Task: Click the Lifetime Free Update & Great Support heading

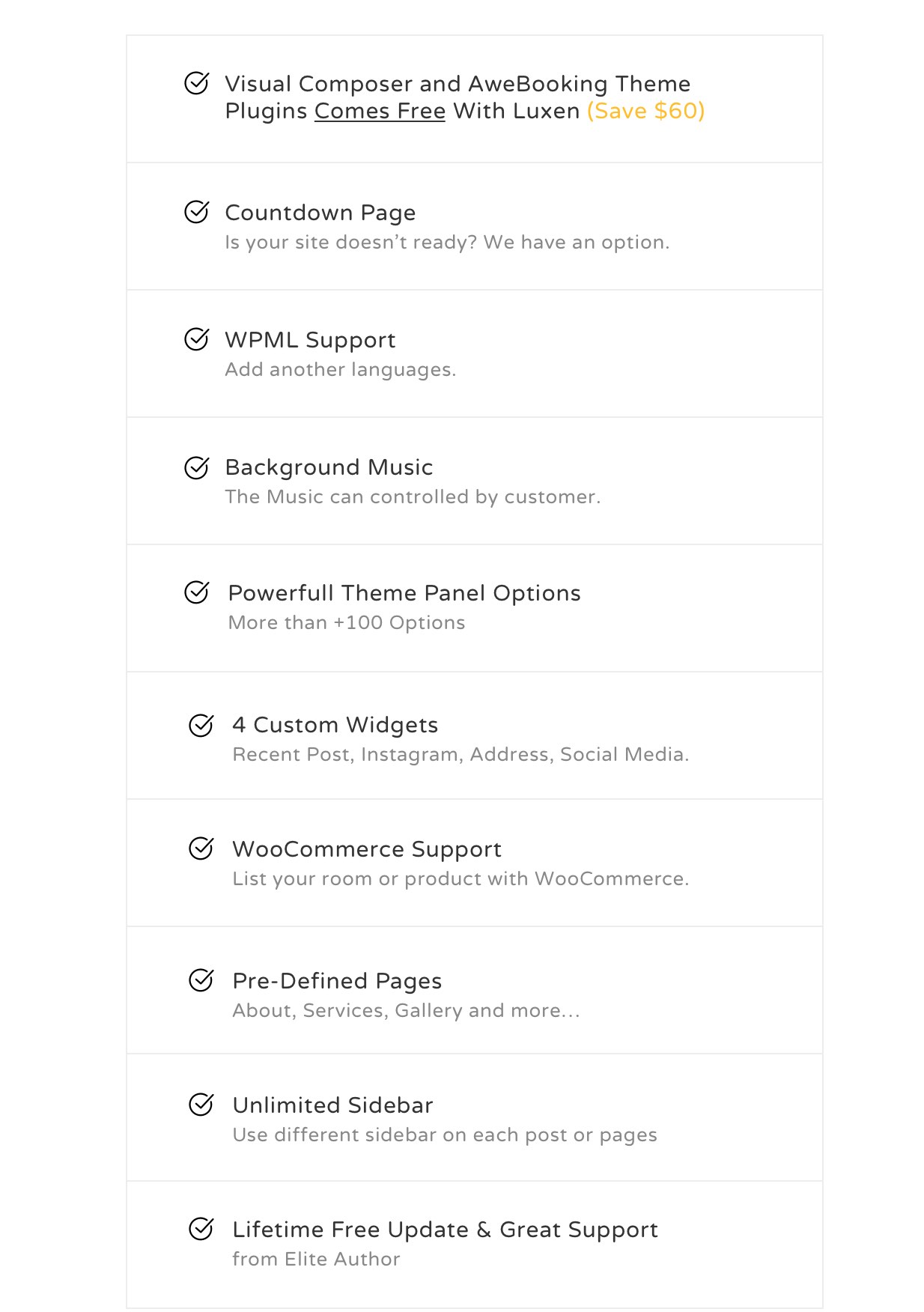Action: [x=446, y=1230]
